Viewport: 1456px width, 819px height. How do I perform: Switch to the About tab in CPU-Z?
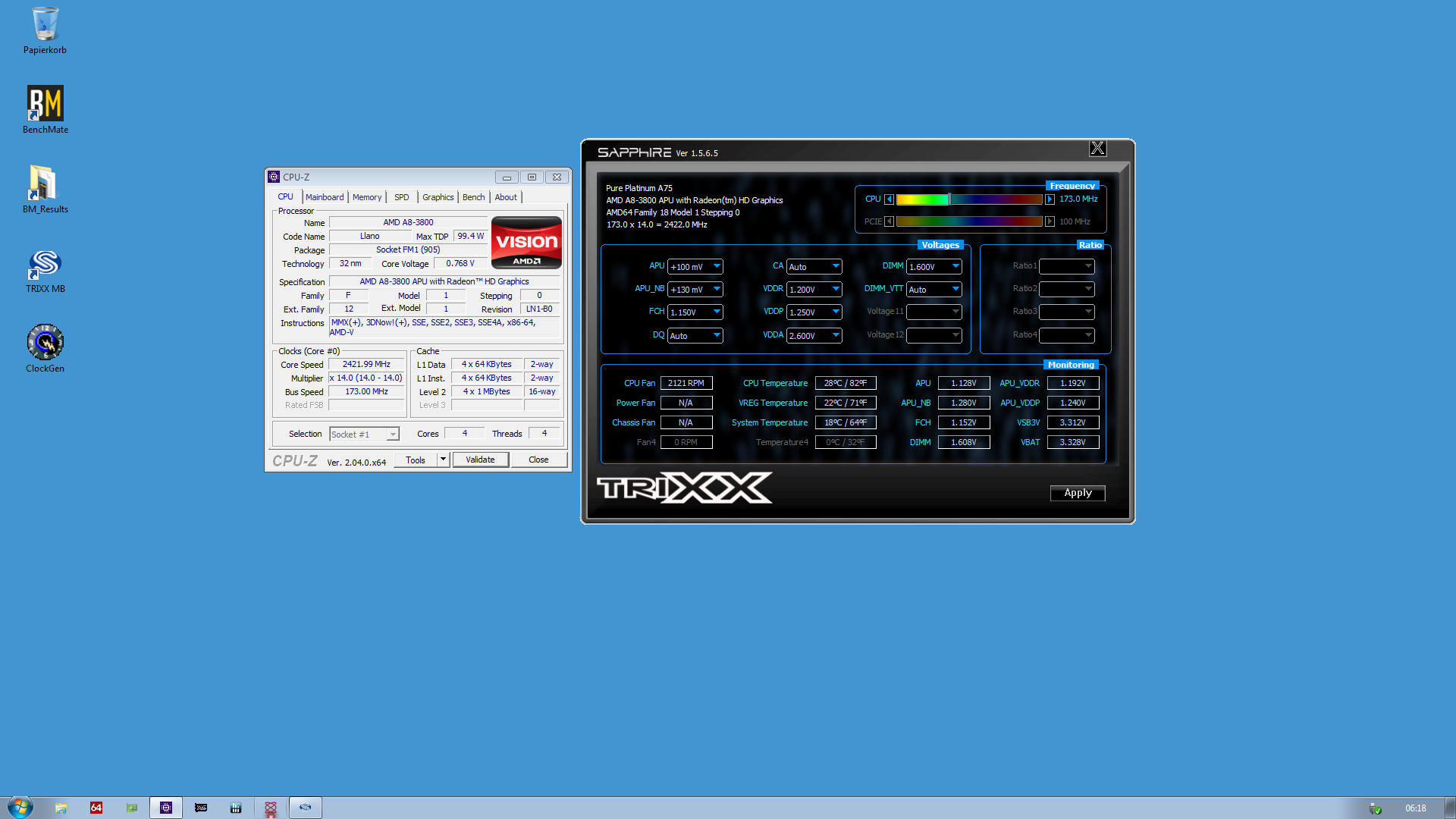click(506, 197)
